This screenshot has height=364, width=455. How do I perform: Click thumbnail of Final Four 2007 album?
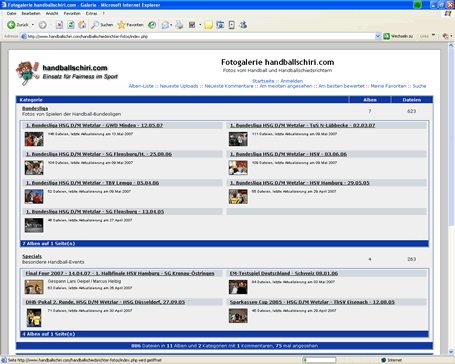tap(34, 287)
